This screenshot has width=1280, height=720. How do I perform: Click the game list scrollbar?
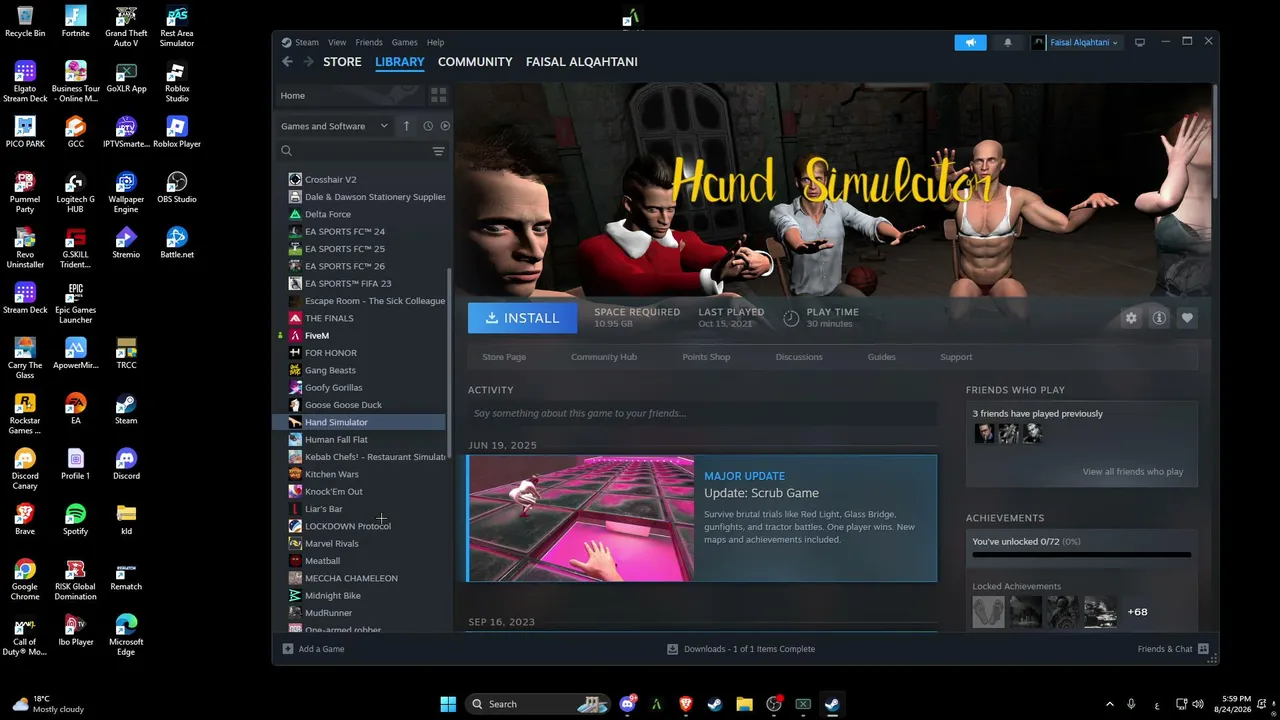click(449, 363)
